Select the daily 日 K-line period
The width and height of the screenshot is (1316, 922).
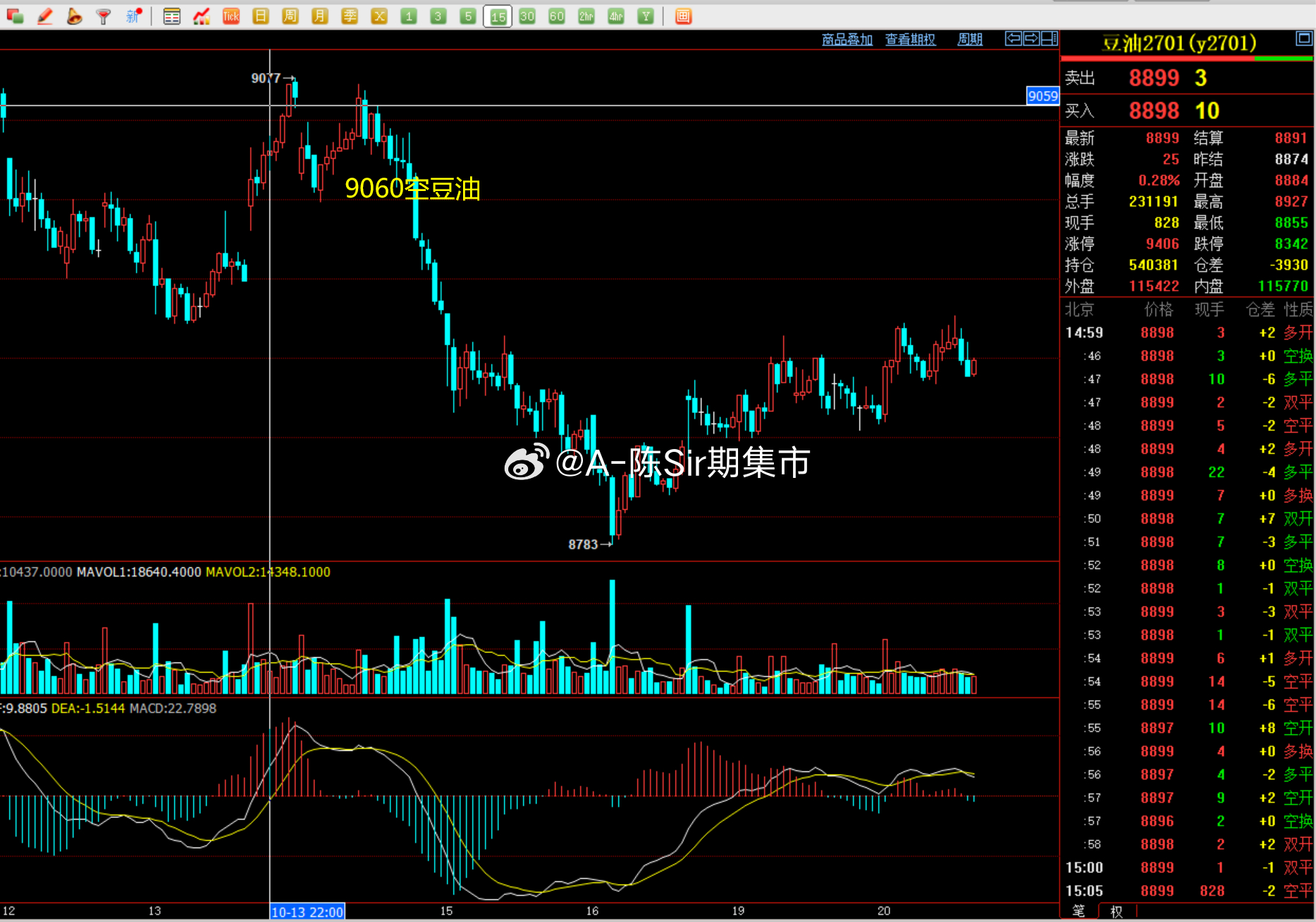(261, 16)
